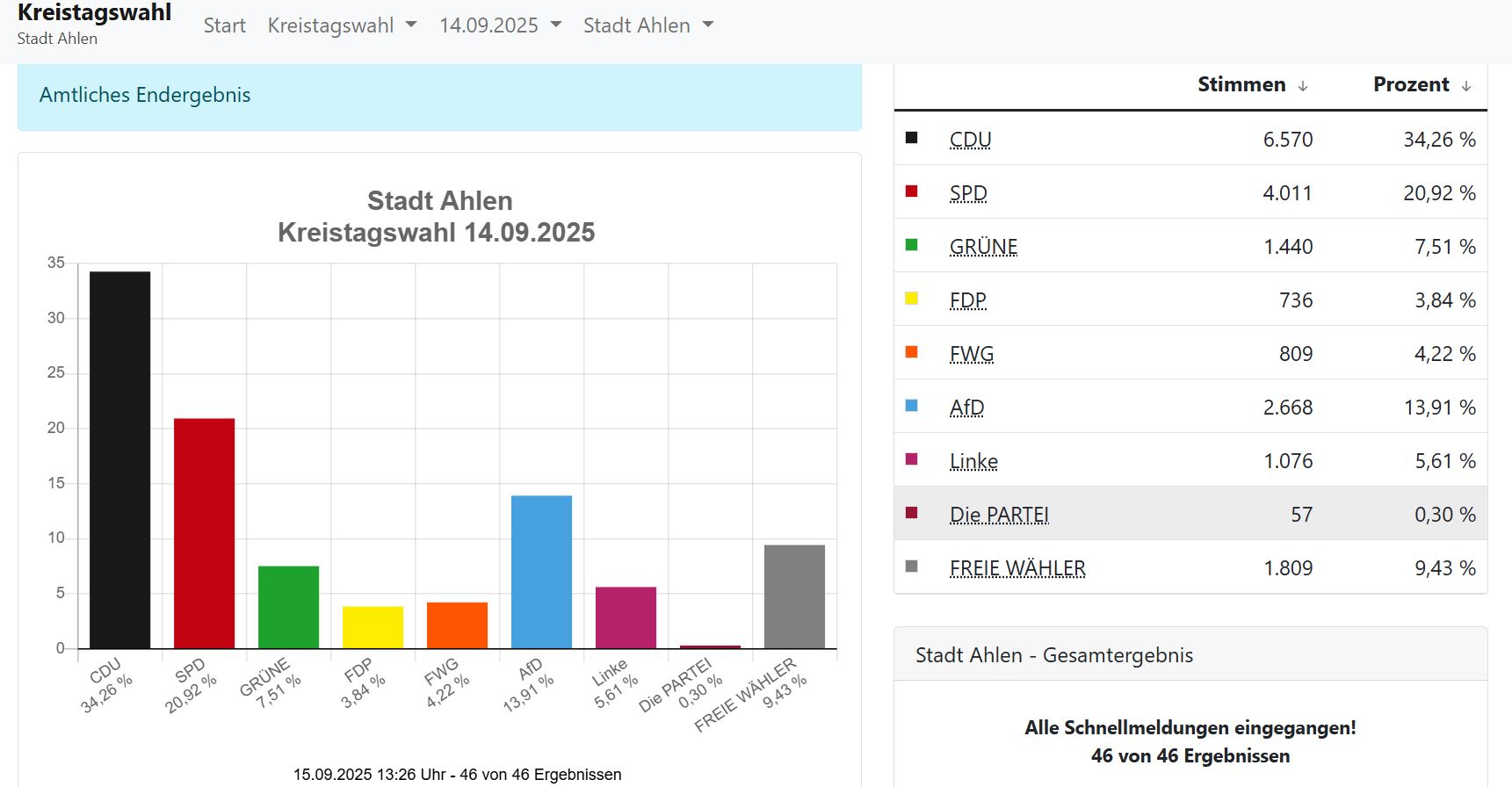Click the Stadt Ahlen - Gesamtergebnis header
The width and height of the screenshot is (1512, 787).
[1054, 655]
